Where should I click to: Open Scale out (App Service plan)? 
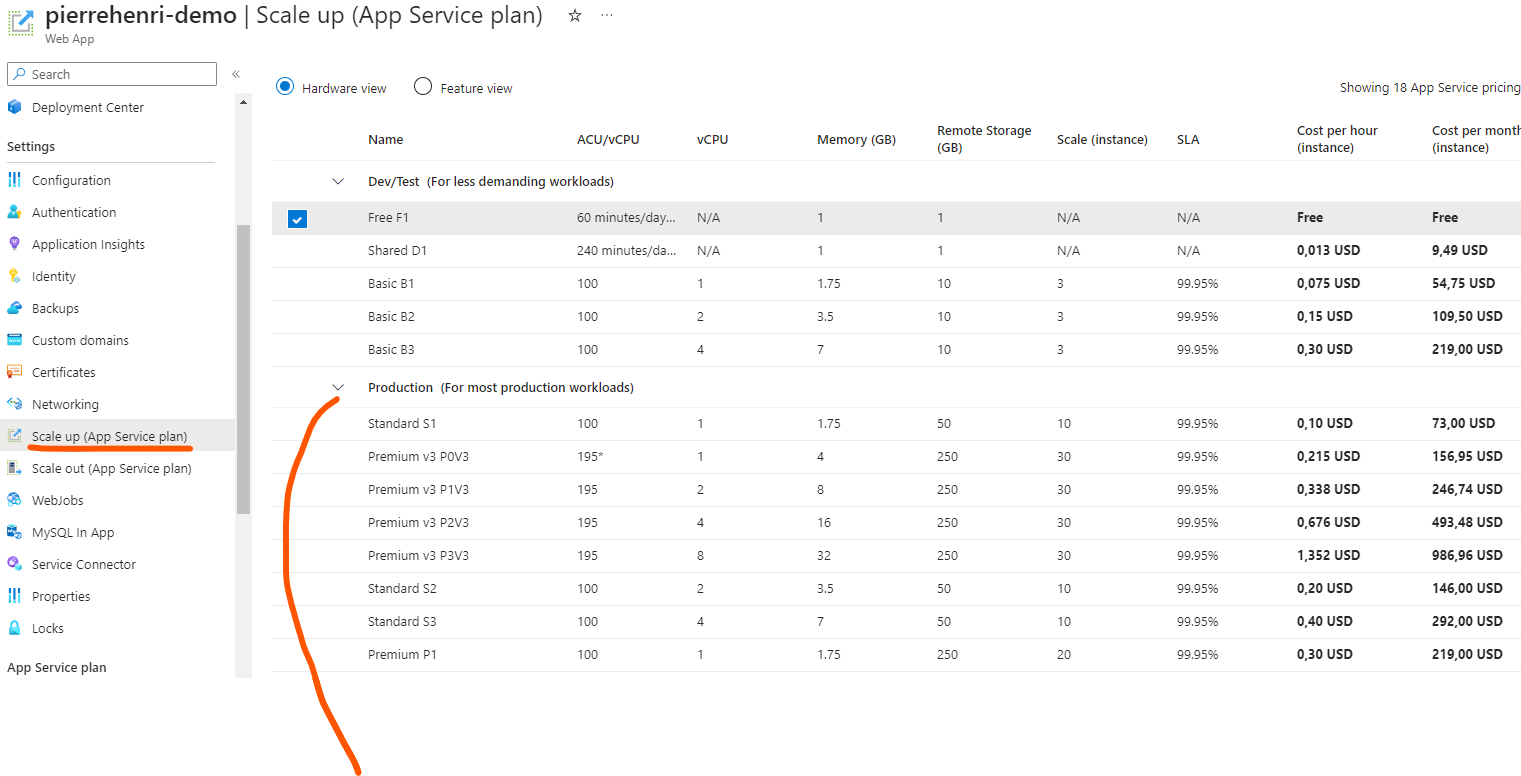tap(111, 468)
